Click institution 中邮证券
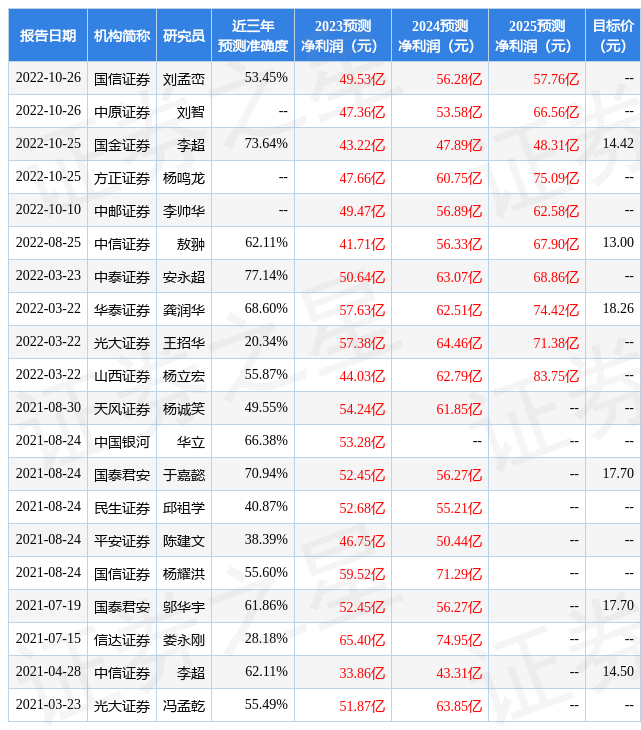This screenshot has width=641, height=730. point(122,211)
